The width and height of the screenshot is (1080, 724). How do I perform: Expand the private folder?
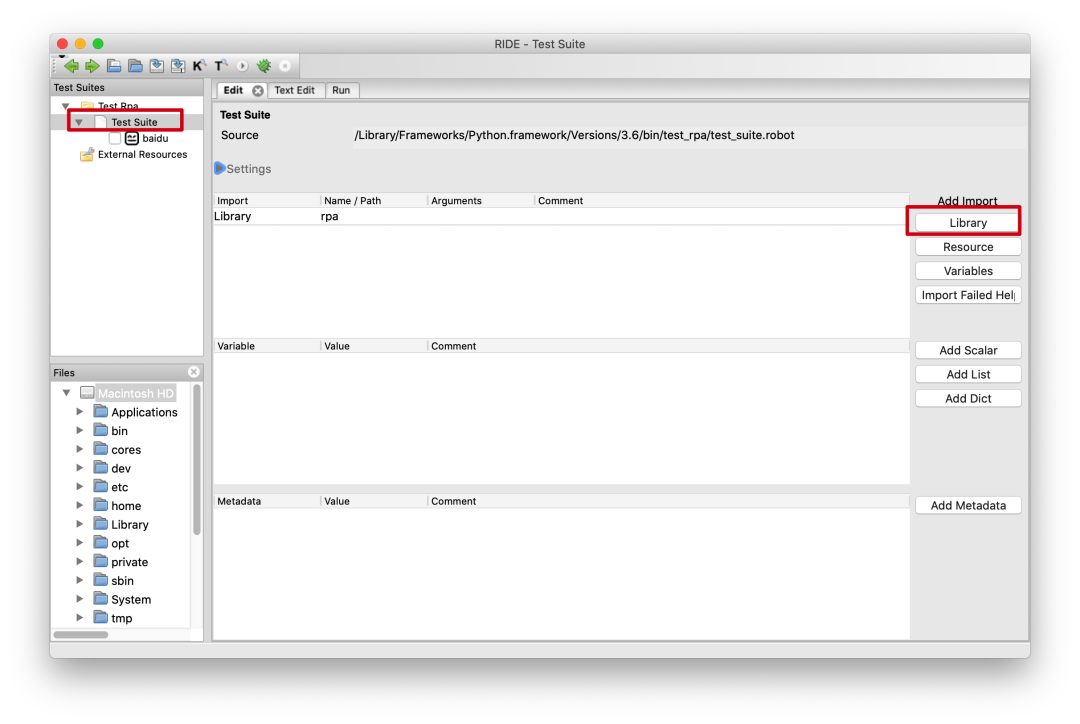click(80, 561)
